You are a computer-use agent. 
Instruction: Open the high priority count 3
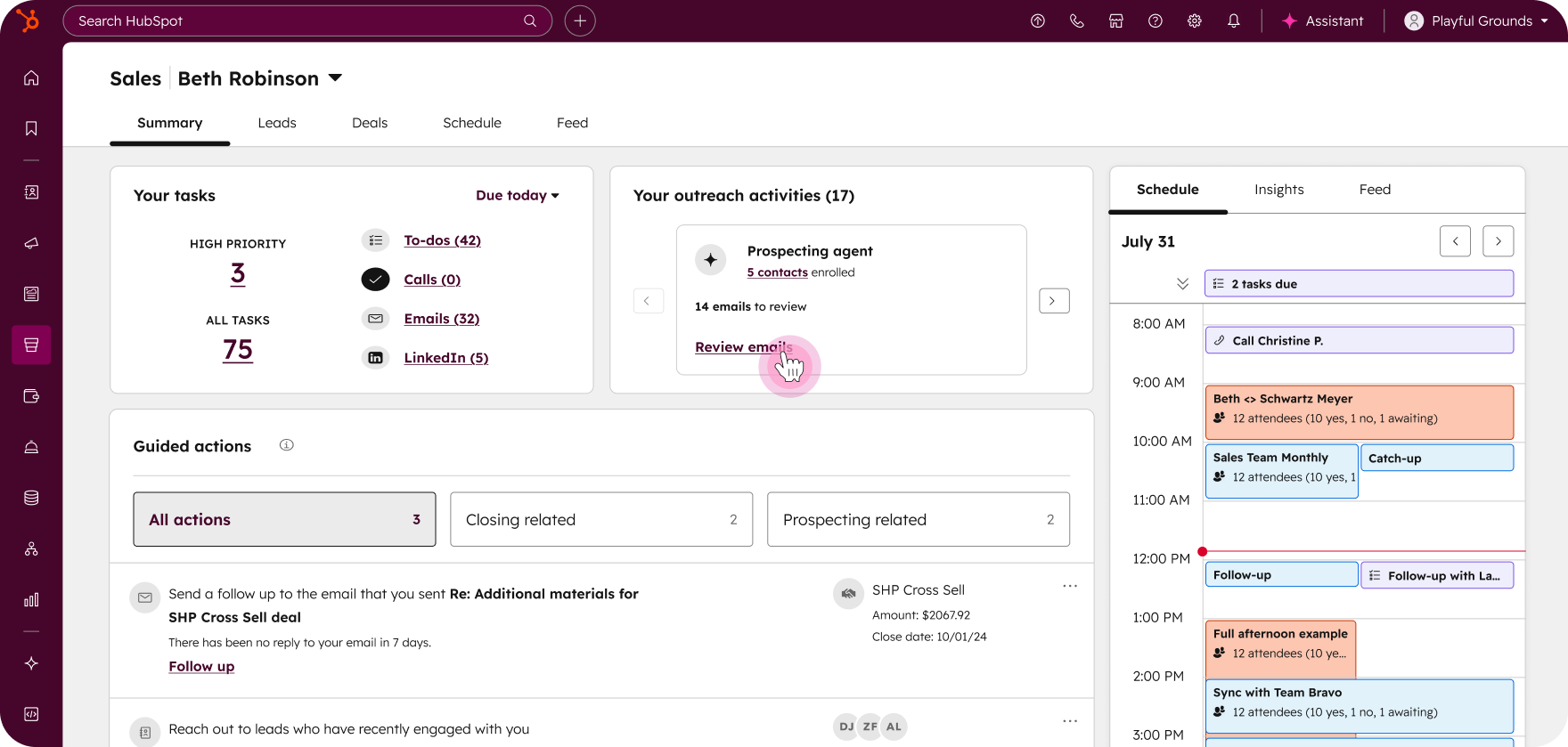pos(238,273)
